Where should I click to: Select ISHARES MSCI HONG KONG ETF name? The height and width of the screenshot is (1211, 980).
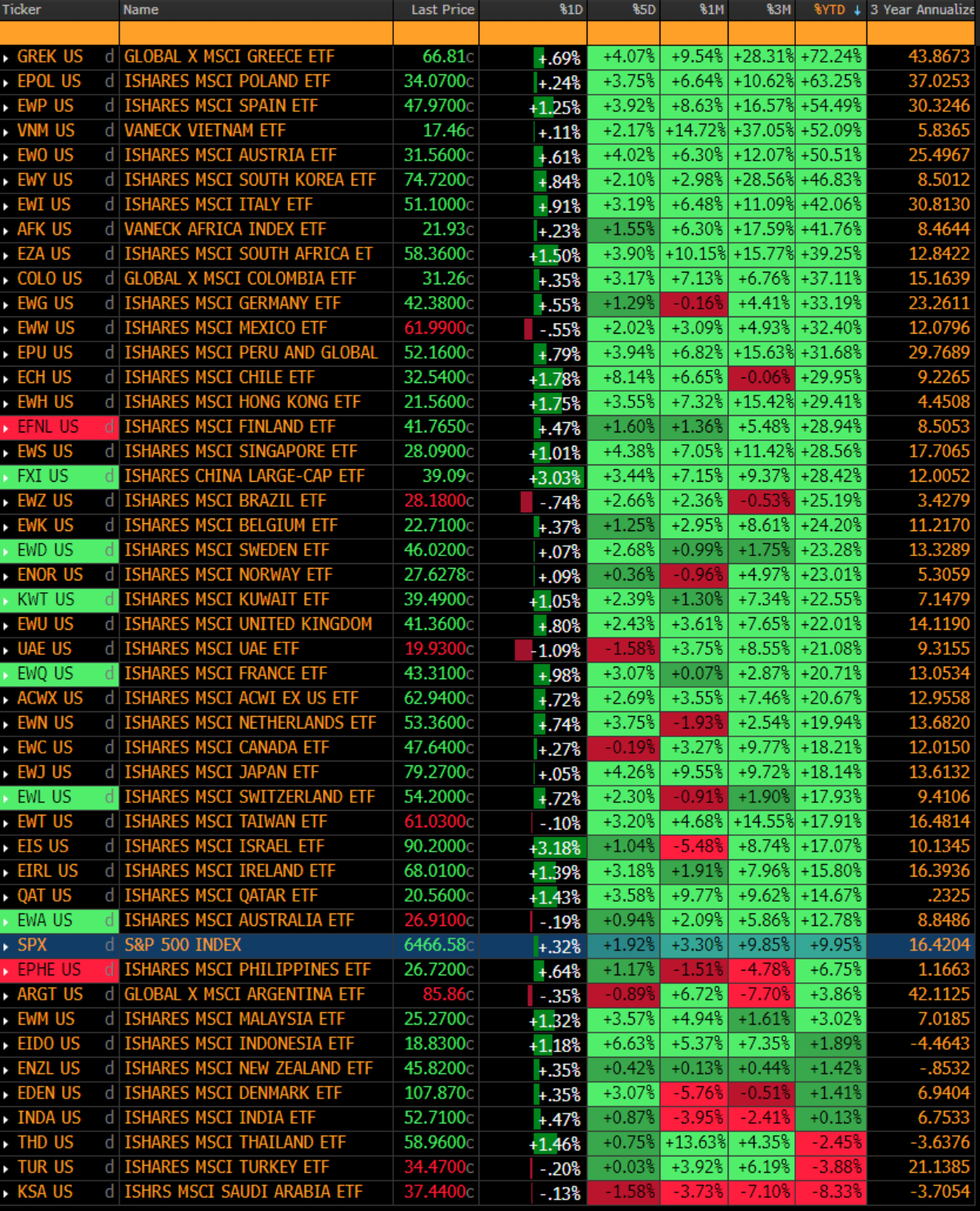point(243,403)
